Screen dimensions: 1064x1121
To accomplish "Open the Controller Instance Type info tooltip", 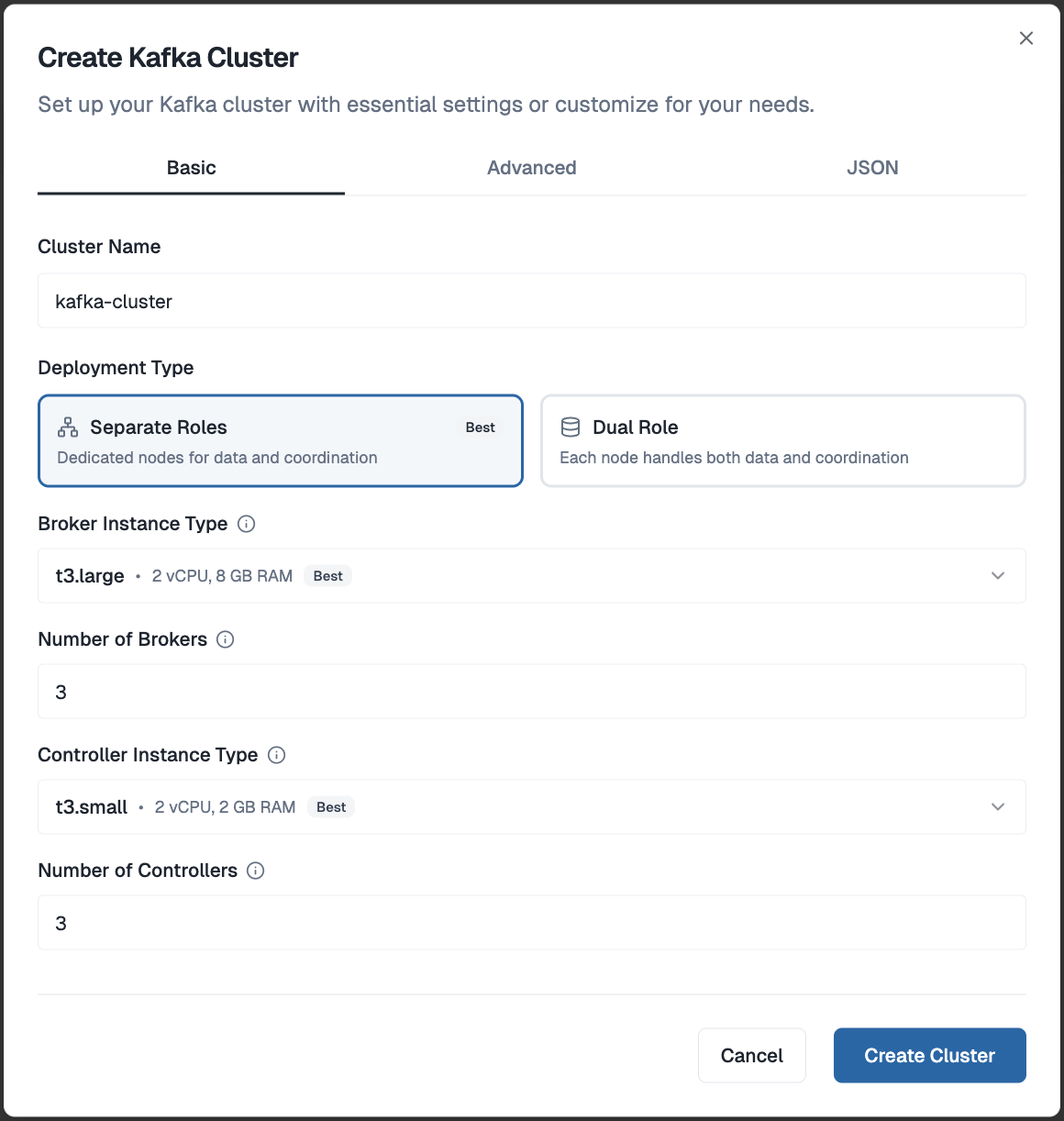I will tap(276, 755).
